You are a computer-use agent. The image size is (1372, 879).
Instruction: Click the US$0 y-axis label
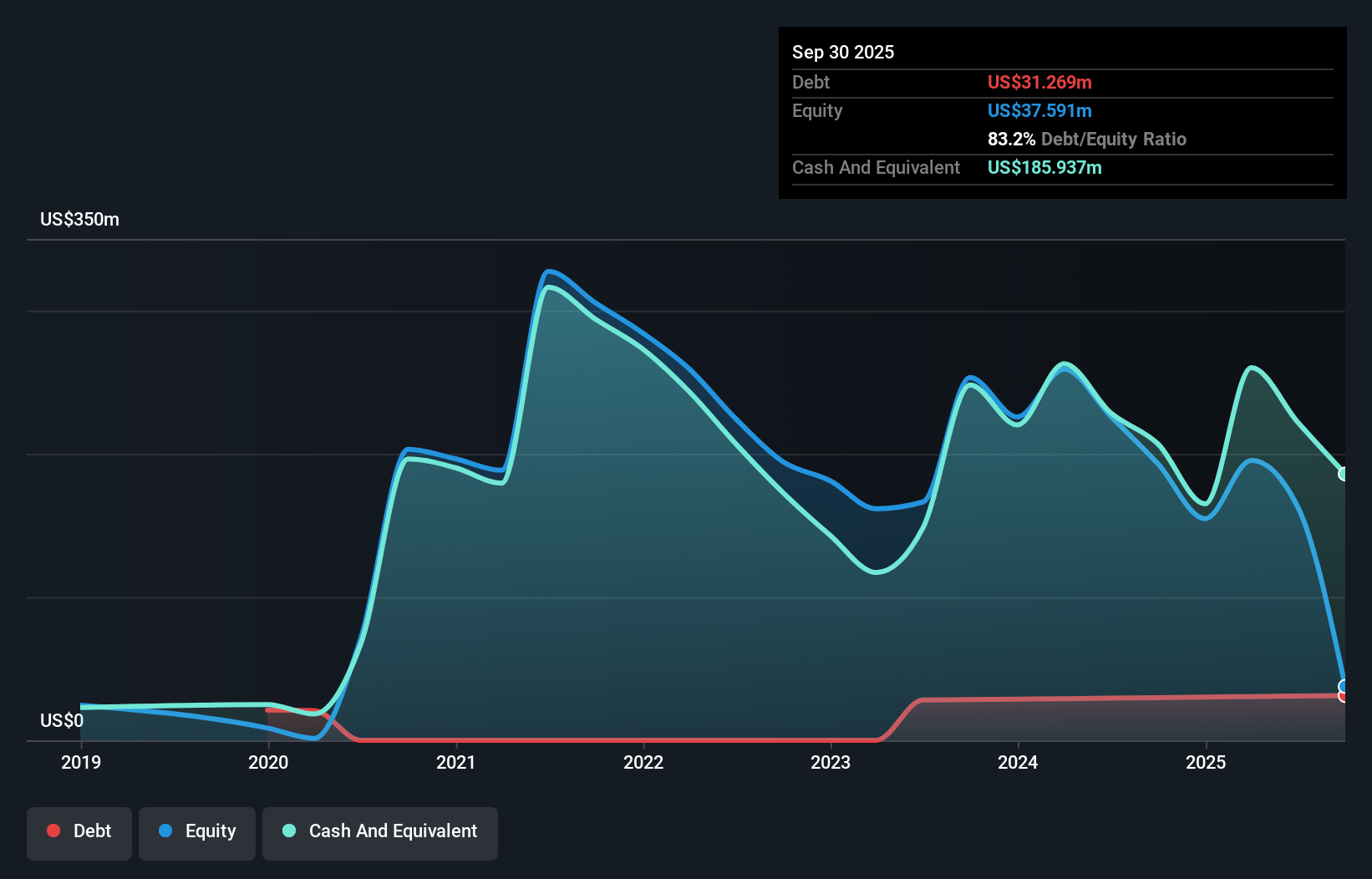coord(62,721)
